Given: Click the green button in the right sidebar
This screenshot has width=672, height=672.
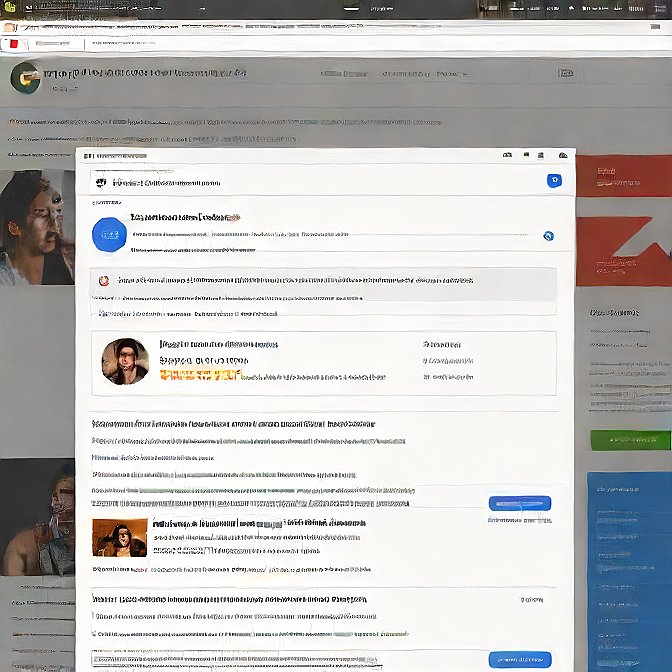Looking at the screenshot, I should pos(630,439).
